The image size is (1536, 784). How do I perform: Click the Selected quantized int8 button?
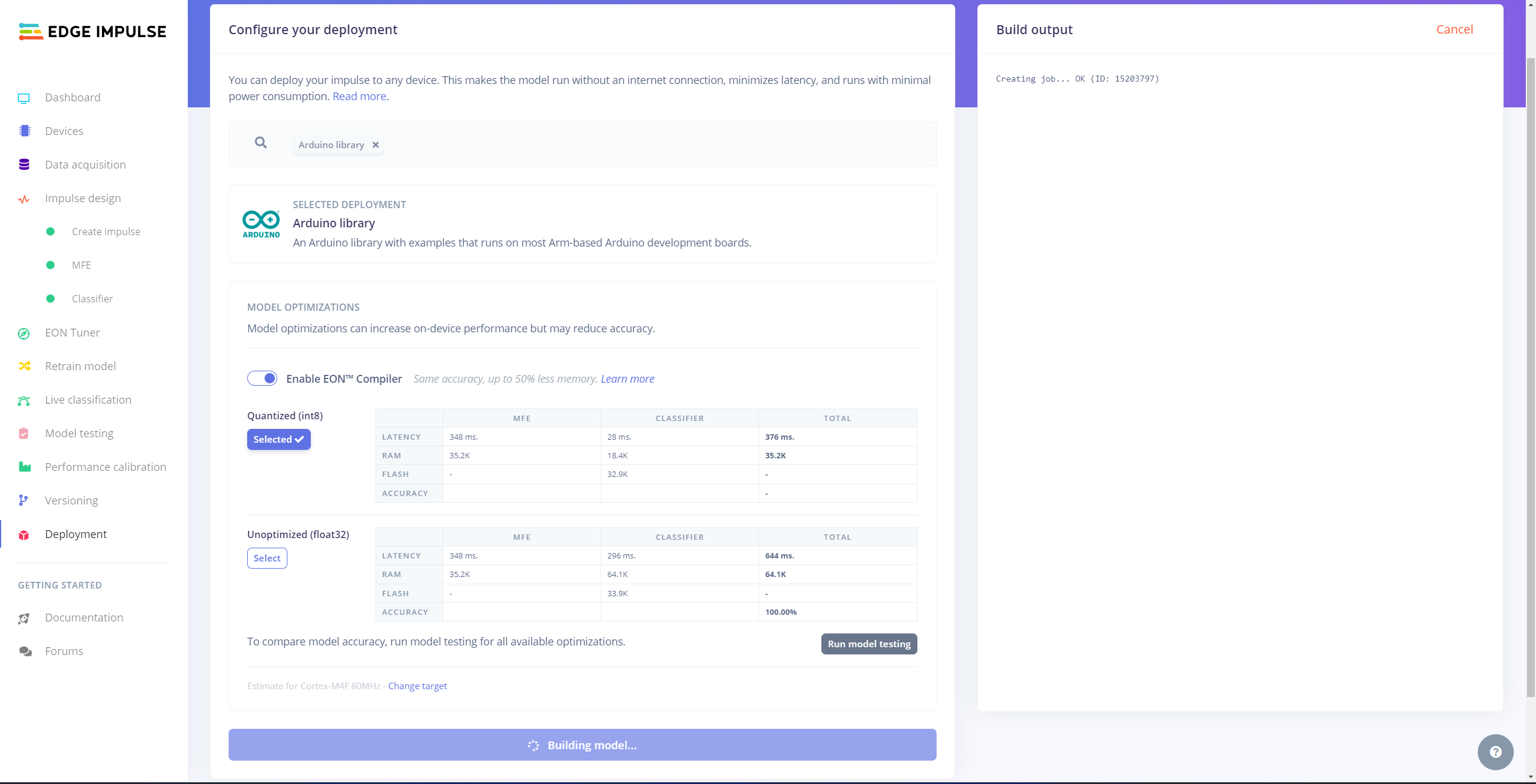279,439
